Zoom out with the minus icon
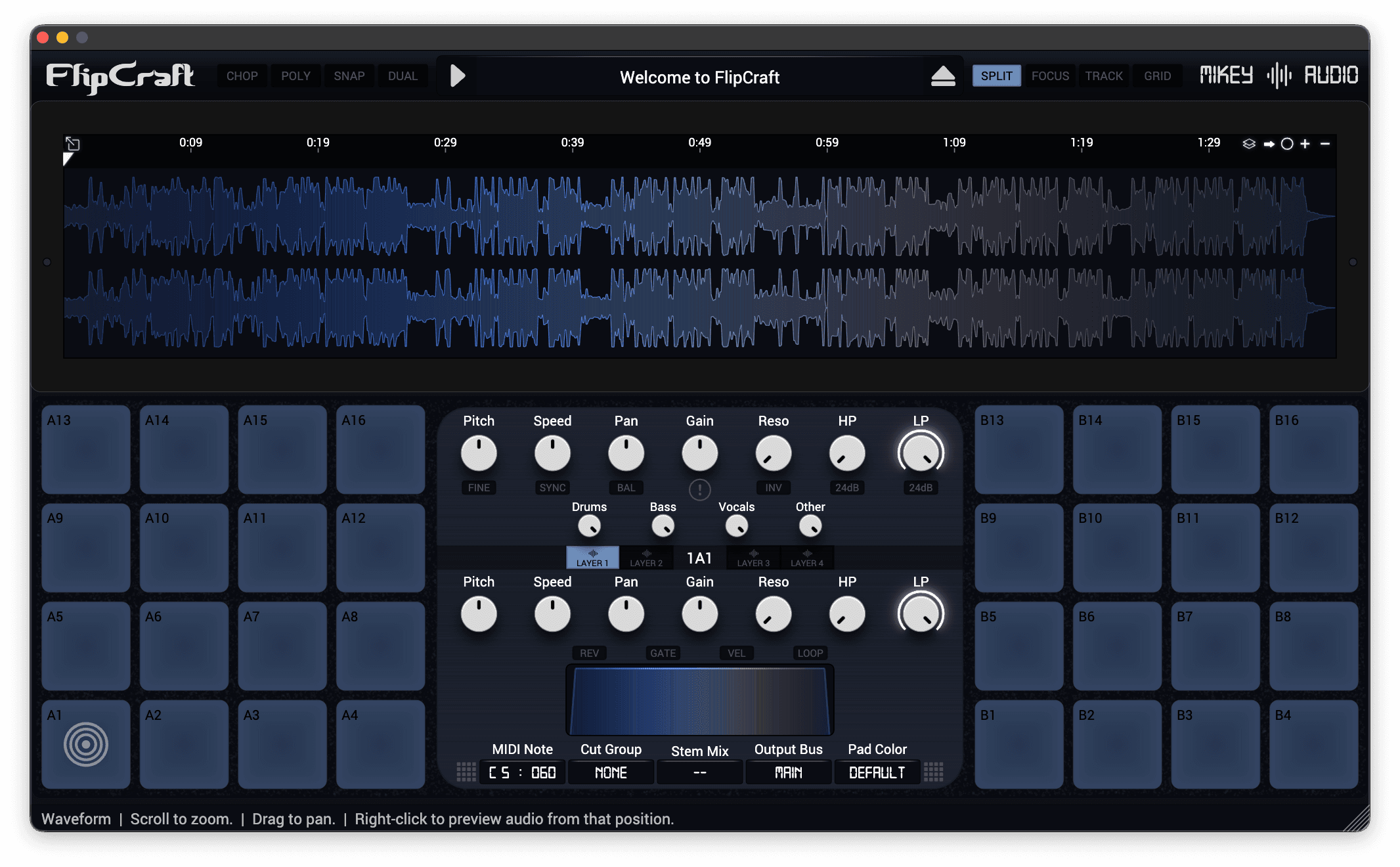Image resolution: width=1400 pixels, height=867 pixels. pyautogui.click(x=1325, y=144)
